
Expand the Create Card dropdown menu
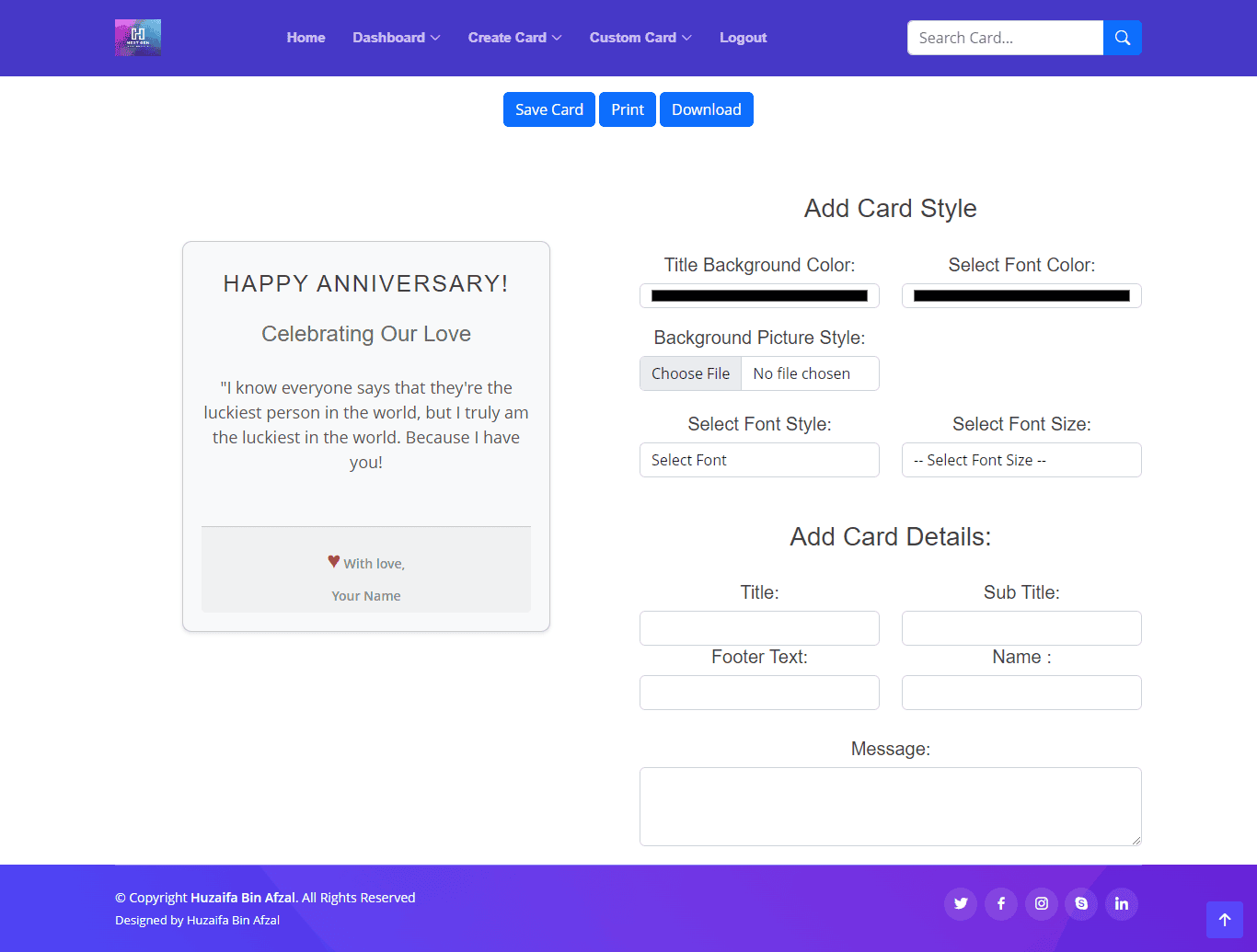[x=514, y=38]
